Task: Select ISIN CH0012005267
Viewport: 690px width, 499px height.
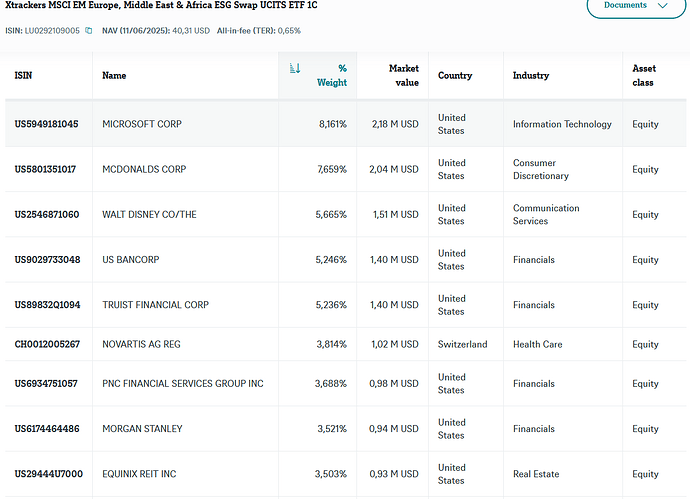Action: (x=47, y=345)
